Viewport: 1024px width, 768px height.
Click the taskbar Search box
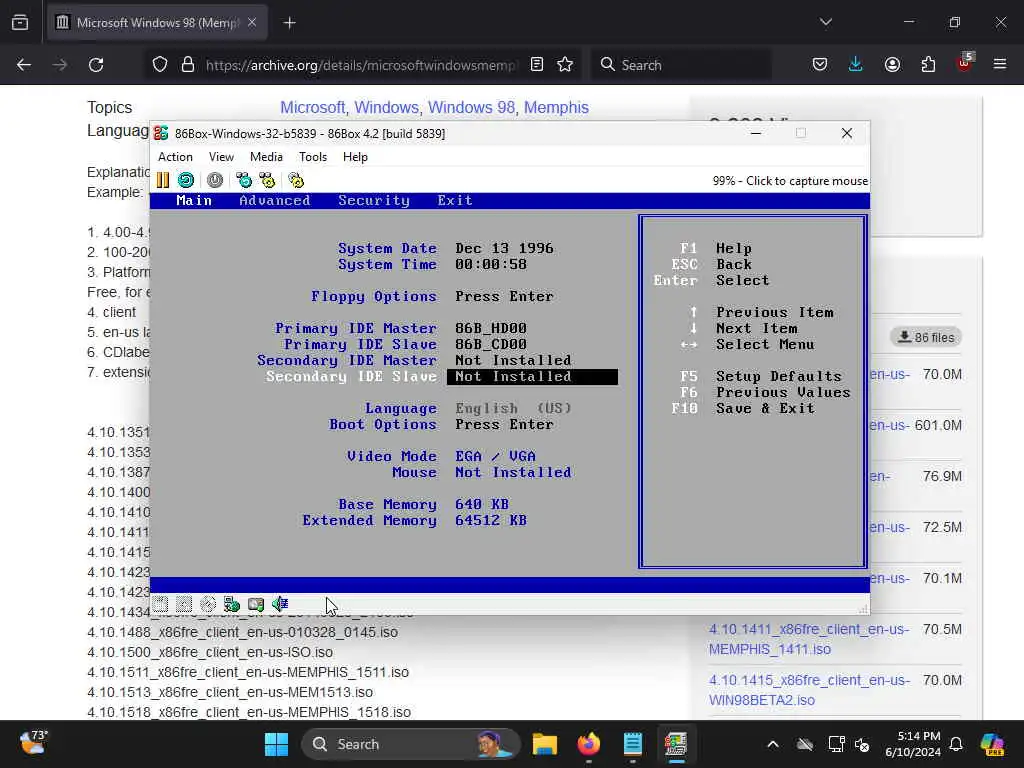(411, 744)
